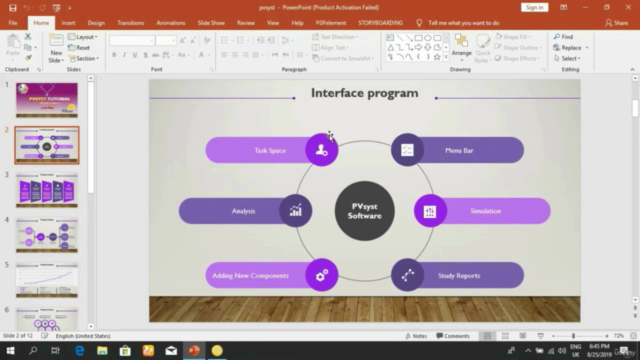Image resolution: width=640 pixels, height=360 pixels.
Task: Decrease font size button
Action: pyautogui.click(x=193, y=40)
